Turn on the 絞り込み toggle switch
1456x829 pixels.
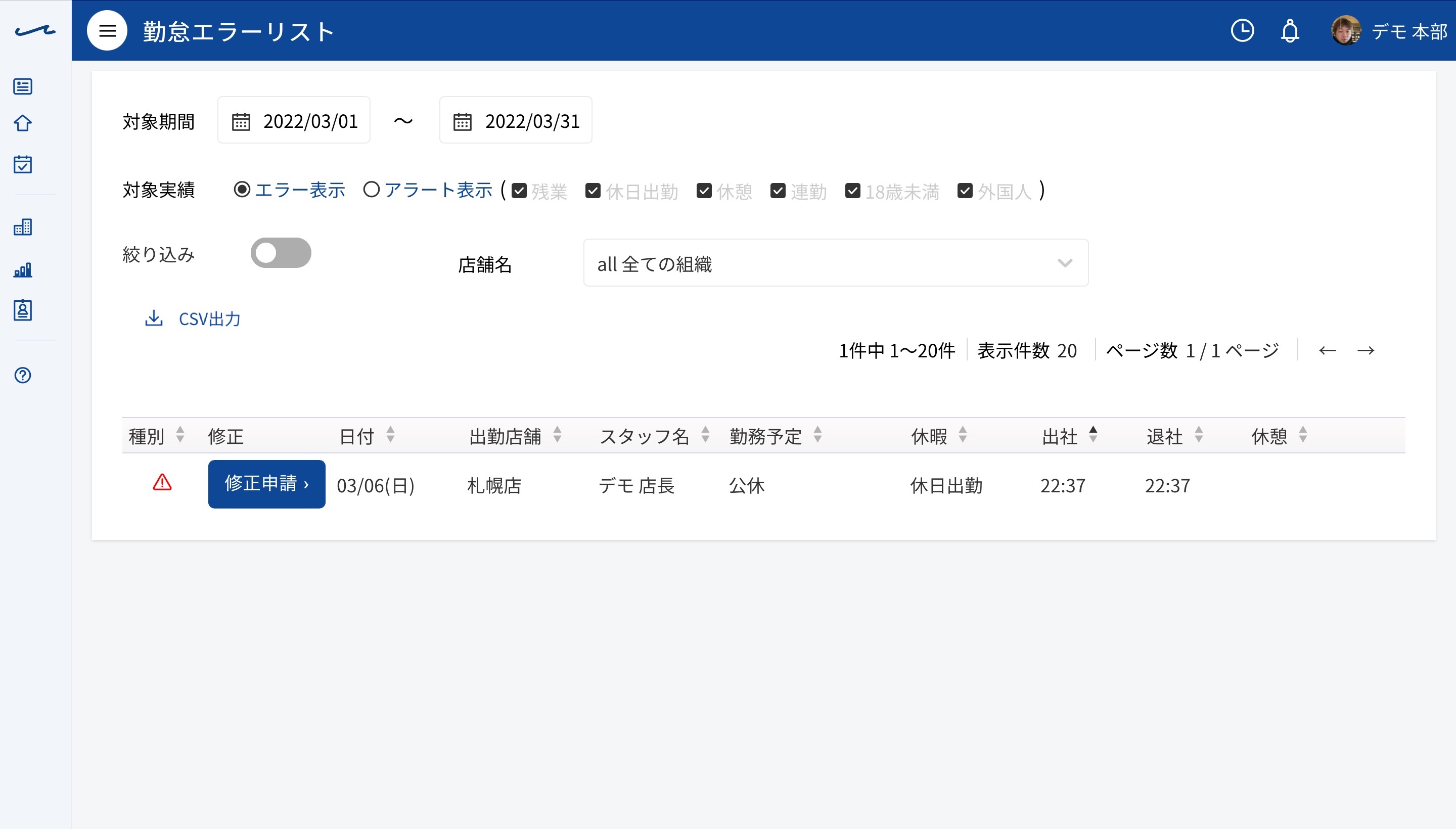(x=281, y=253)
